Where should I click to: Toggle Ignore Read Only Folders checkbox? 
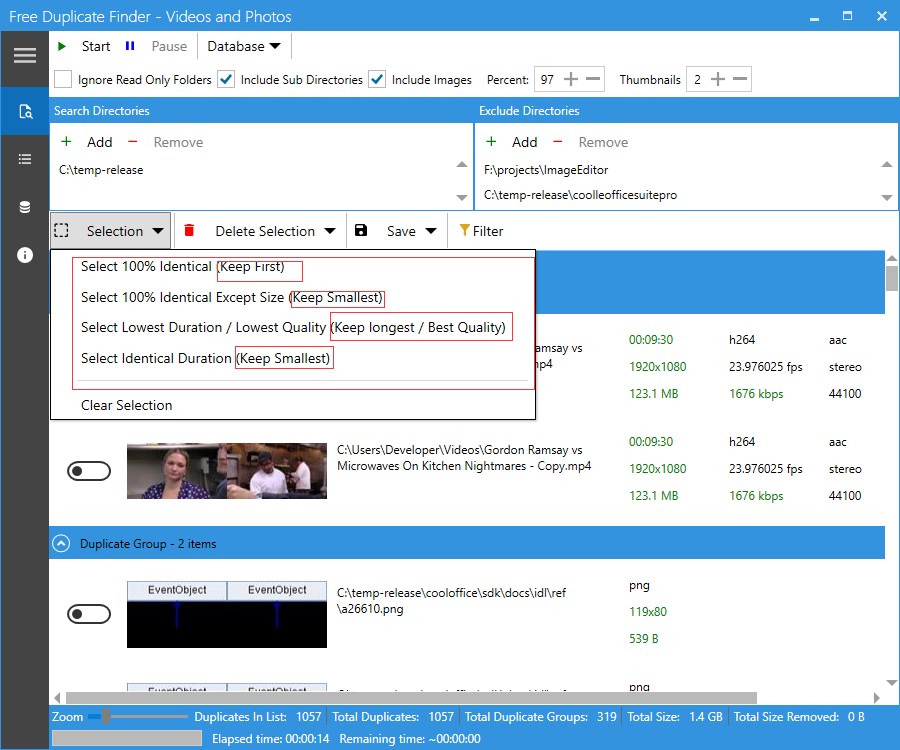tap(63, 79)
